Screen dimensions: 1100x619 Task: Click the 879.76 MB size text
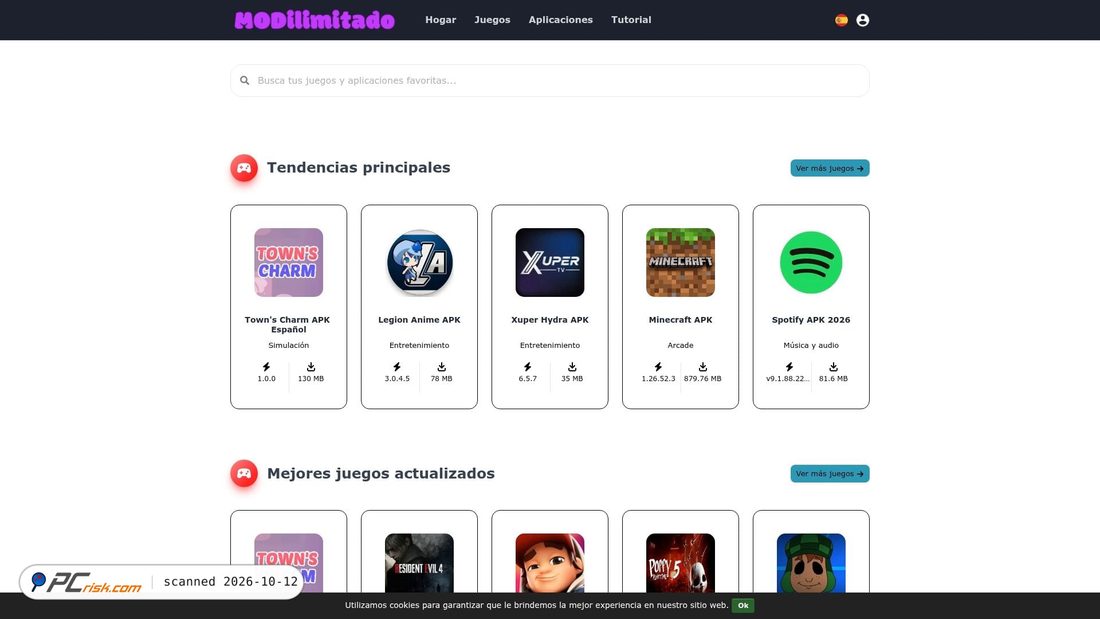[x=702, y=379]
